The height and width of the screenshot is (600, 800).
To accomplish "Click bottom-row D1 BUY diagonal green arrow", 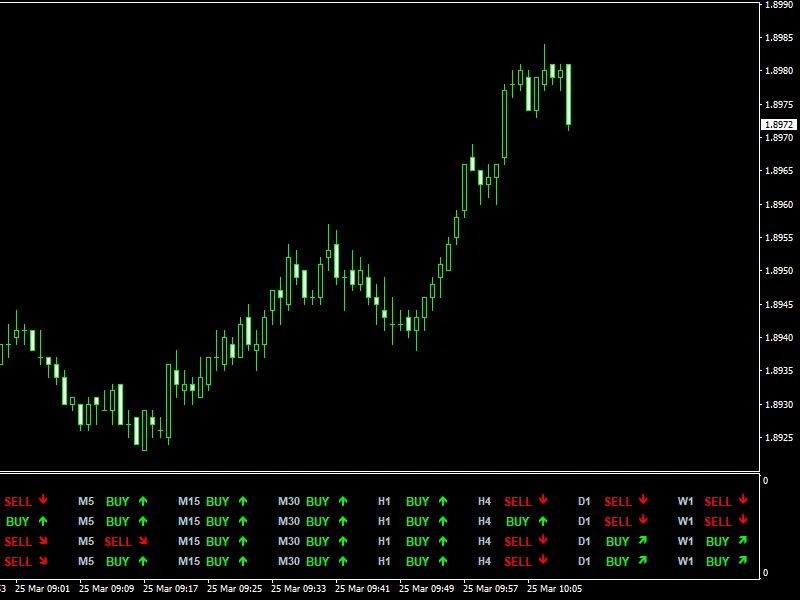I will [x=643, y=560].
